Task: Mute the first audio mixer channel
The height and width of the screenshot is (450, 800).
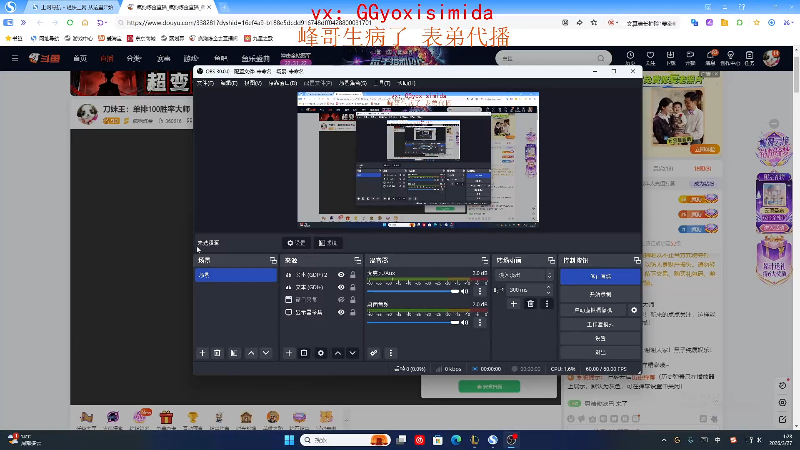Action: [465, 291]
